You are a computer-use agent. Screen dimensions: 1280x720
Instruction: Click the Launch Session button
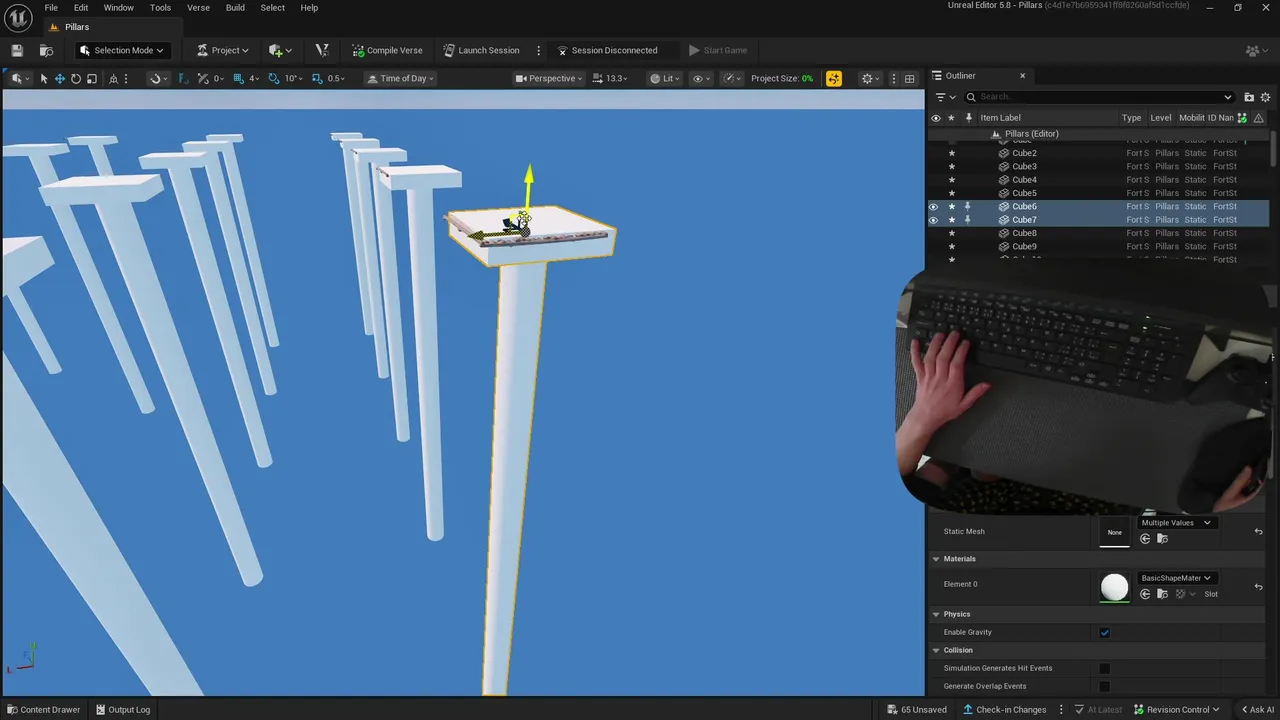(481, 50)
